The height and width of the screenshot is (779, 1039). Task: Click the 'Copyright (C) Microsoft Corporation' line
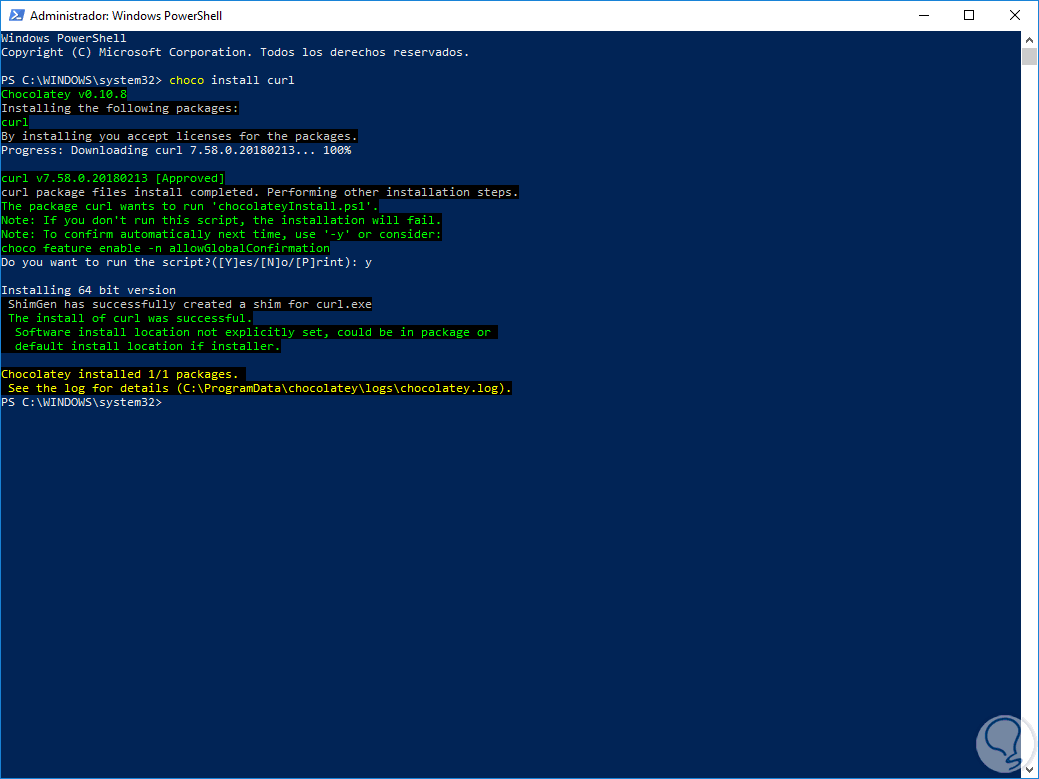coord(235,52)
